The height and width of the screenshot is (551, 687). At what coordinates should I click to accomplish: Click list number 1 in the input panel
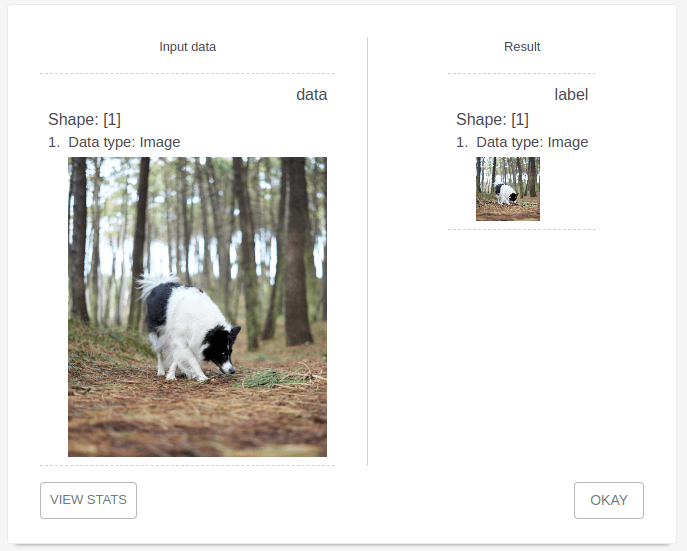(x=53, y=142)
